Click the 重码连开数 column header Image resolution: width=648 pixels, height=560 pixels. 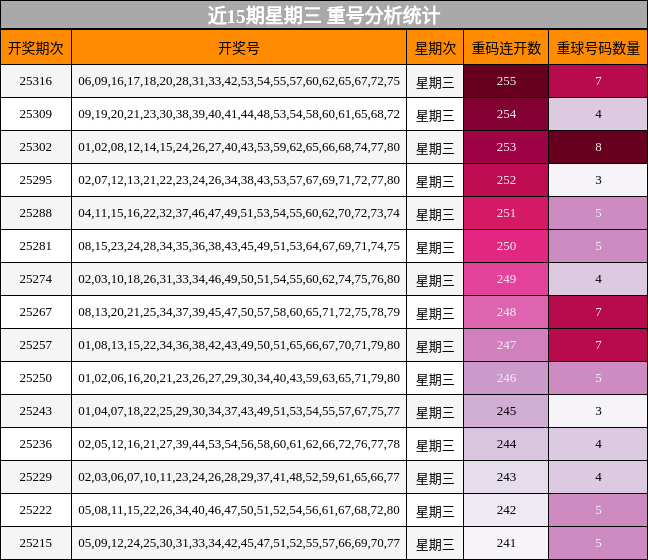click(506, 48)
